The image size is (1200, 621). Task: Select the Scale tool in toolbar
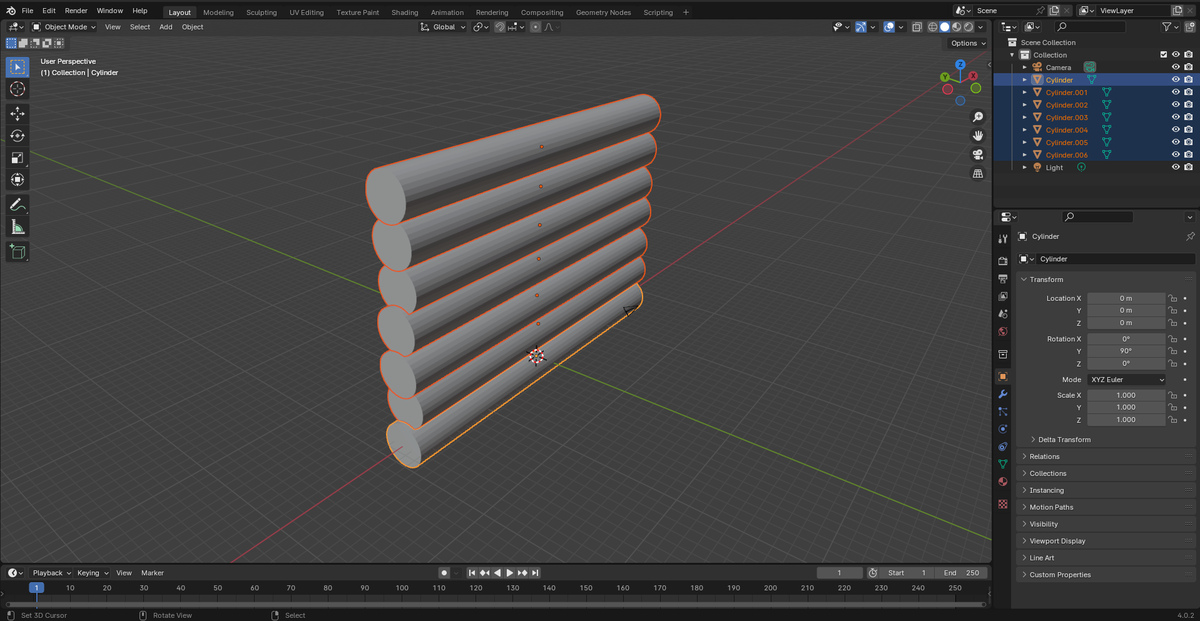point(17,158)
